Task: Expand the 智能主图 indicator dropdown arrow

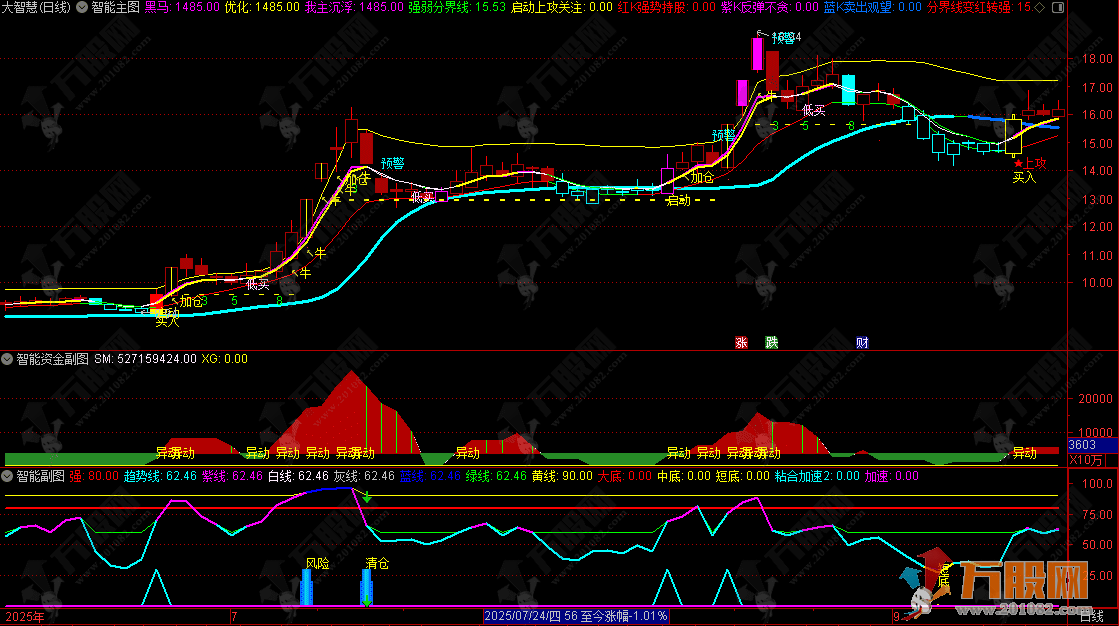Action: pos(81,7)
